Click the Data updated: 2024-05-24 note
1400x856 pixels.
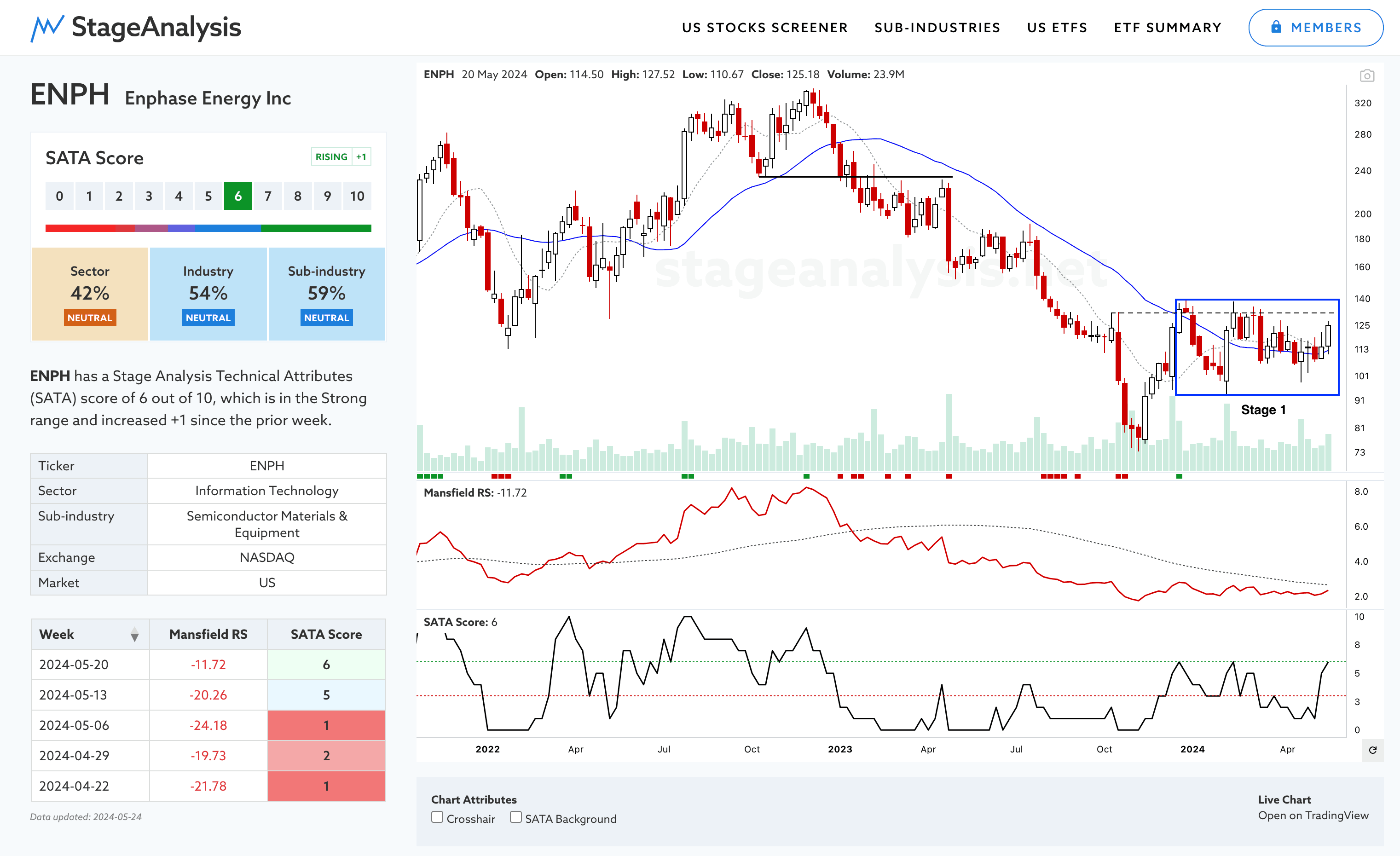(x=86, y=817)
